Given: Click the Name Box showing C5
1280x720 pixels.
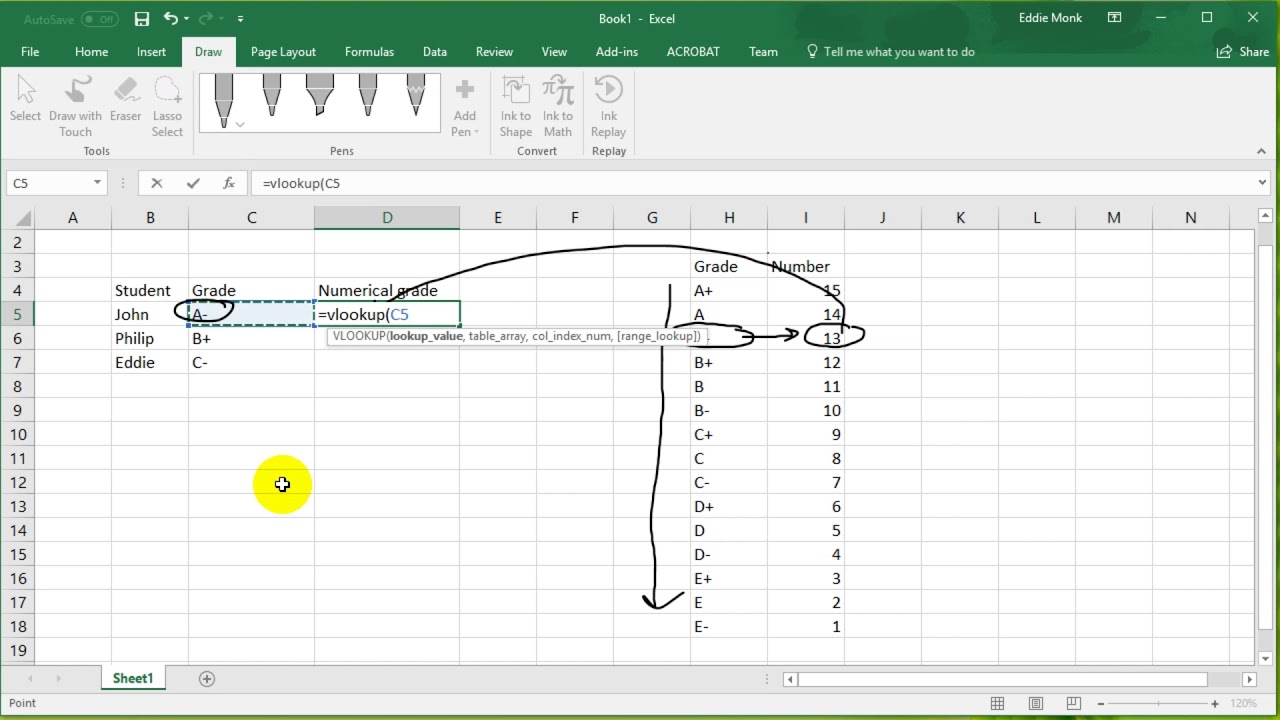Looking at the screenshot, I should coord(48,183).
